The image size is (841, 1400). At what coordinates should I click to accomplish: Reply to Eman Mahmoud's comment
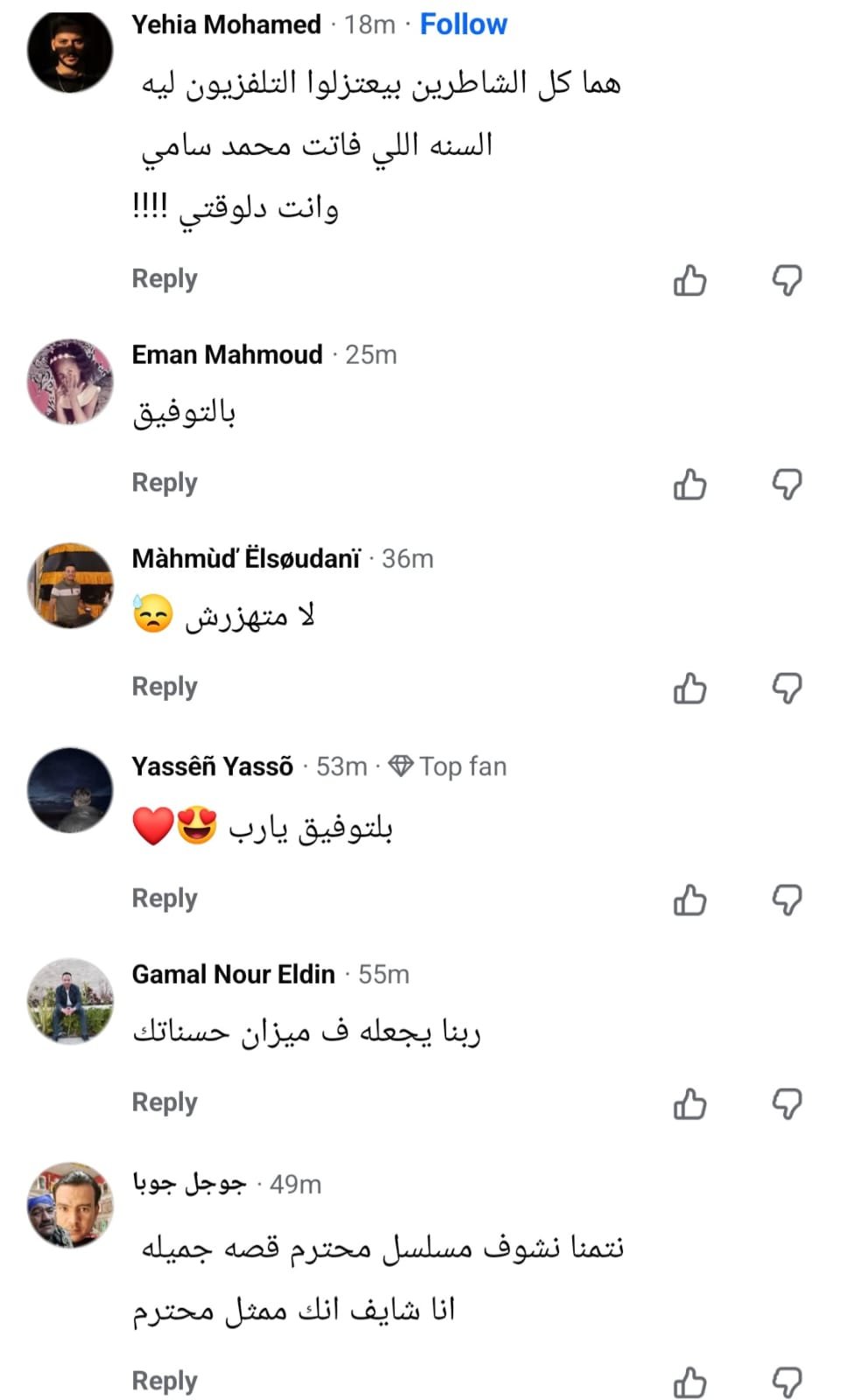click(x=164, y=482)
